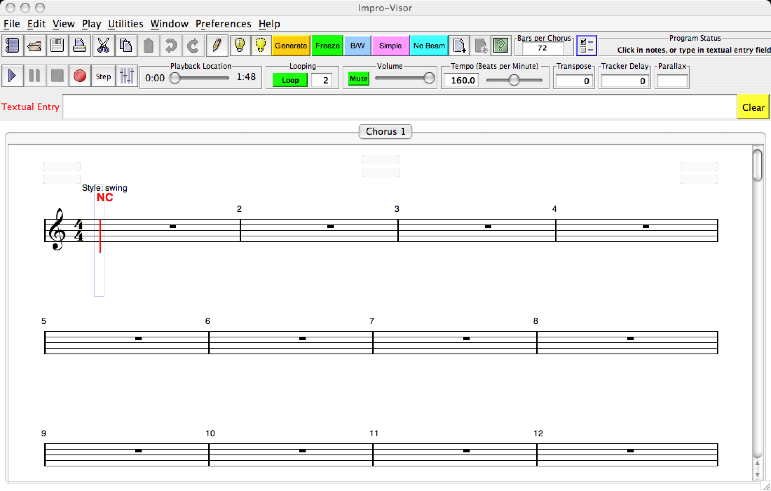Open the mixer sliders icon
Viewport: 771px width, 491px height.
pos(127,75)
